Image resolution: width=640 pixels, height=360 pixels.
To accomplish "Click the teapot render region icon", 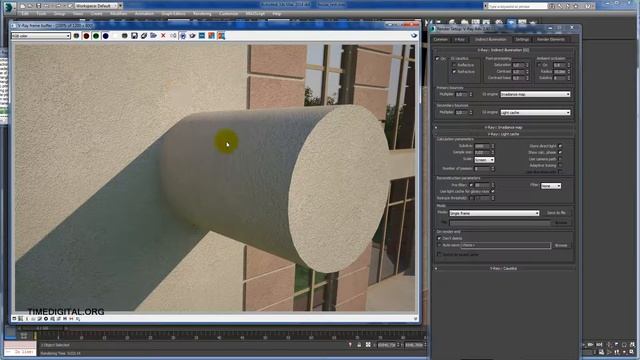I will pyautogui.click(x=192, y=36).
